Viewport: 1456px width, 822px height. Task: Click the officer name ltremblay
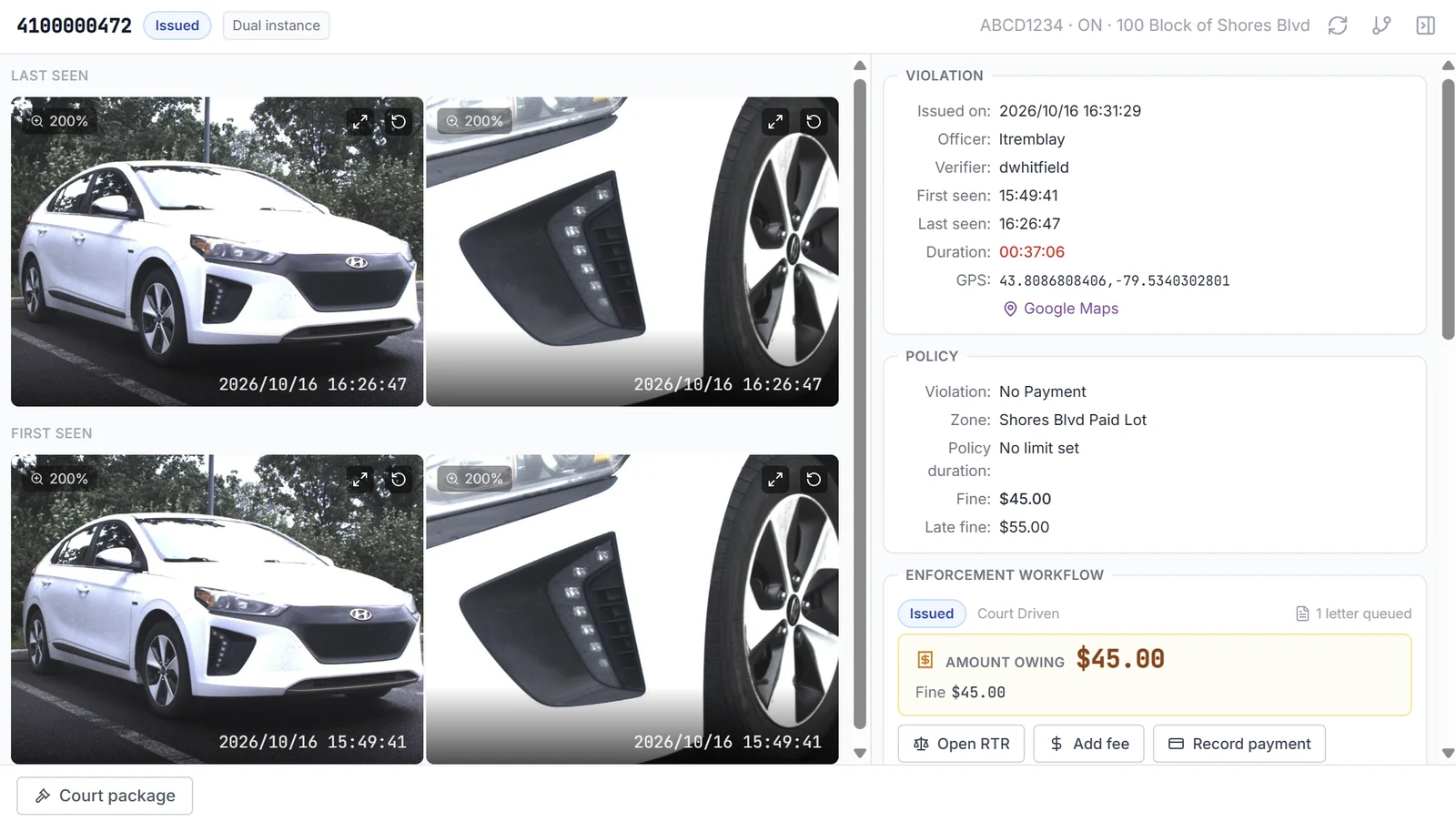pos(1032,139)
